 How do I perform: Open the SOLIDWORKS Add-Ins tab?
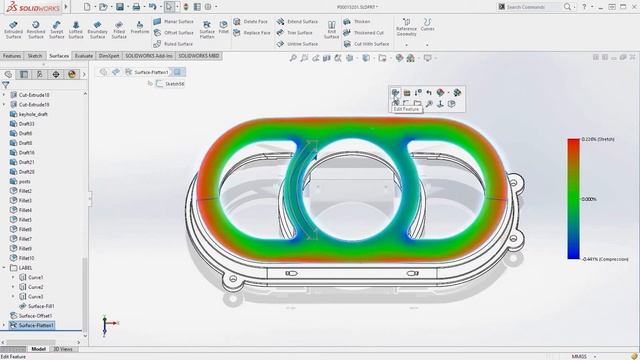[x=149, y=56]
